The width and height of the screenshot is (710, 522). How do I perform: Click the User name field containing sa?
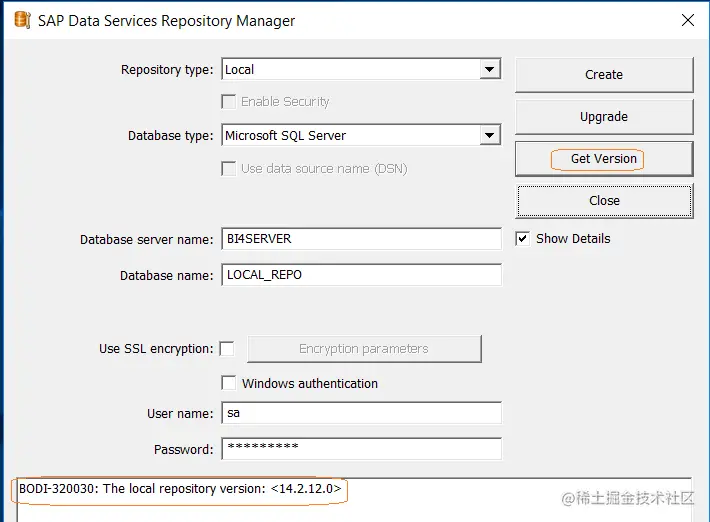point(361,413)
